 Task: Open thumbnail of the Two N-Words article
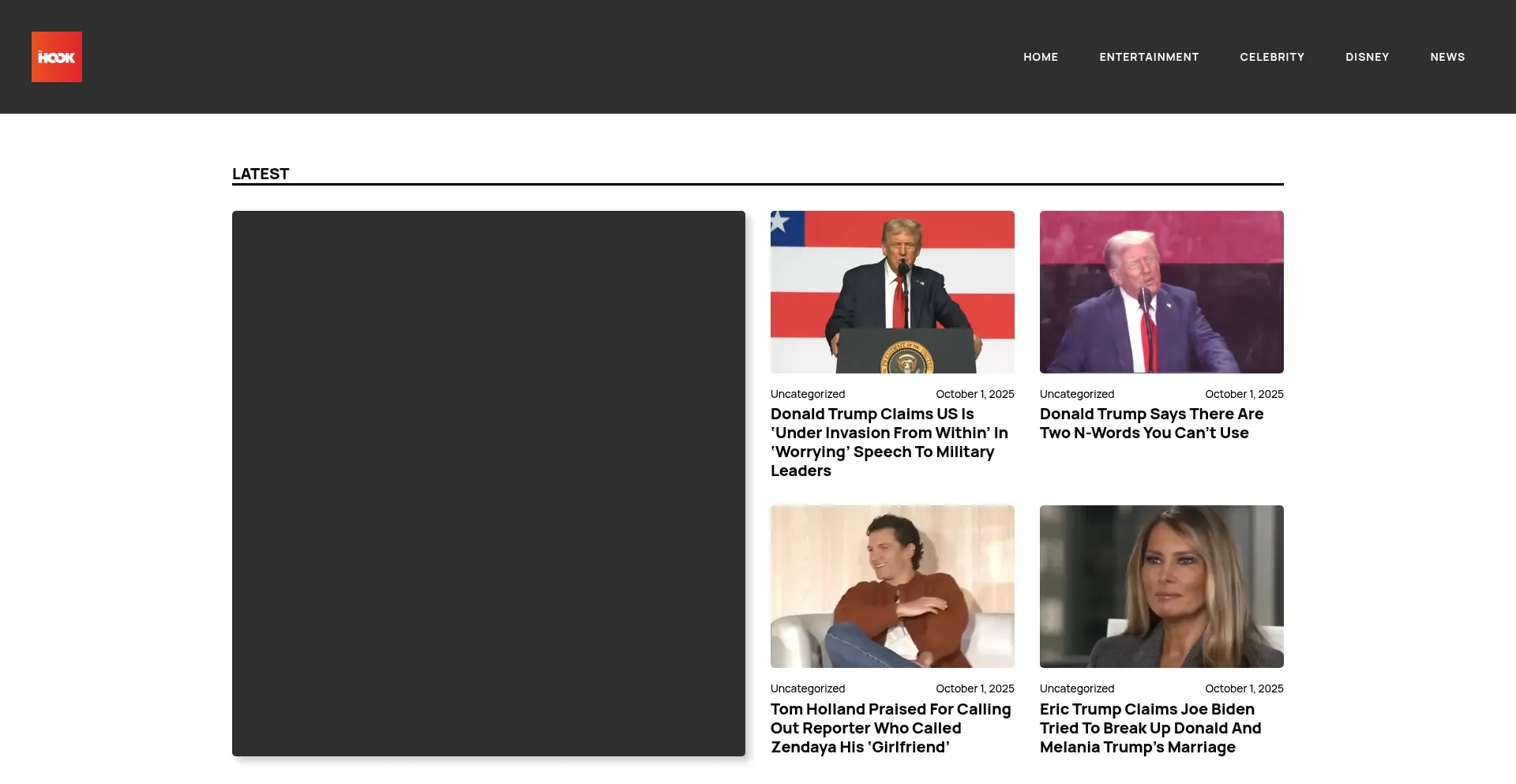(1161, 292)
